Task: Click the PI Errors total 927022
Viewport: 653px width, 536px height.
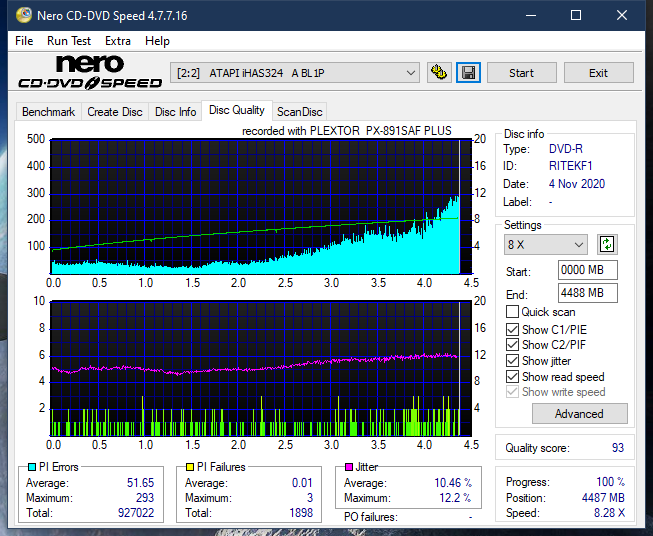Action: 136,513
